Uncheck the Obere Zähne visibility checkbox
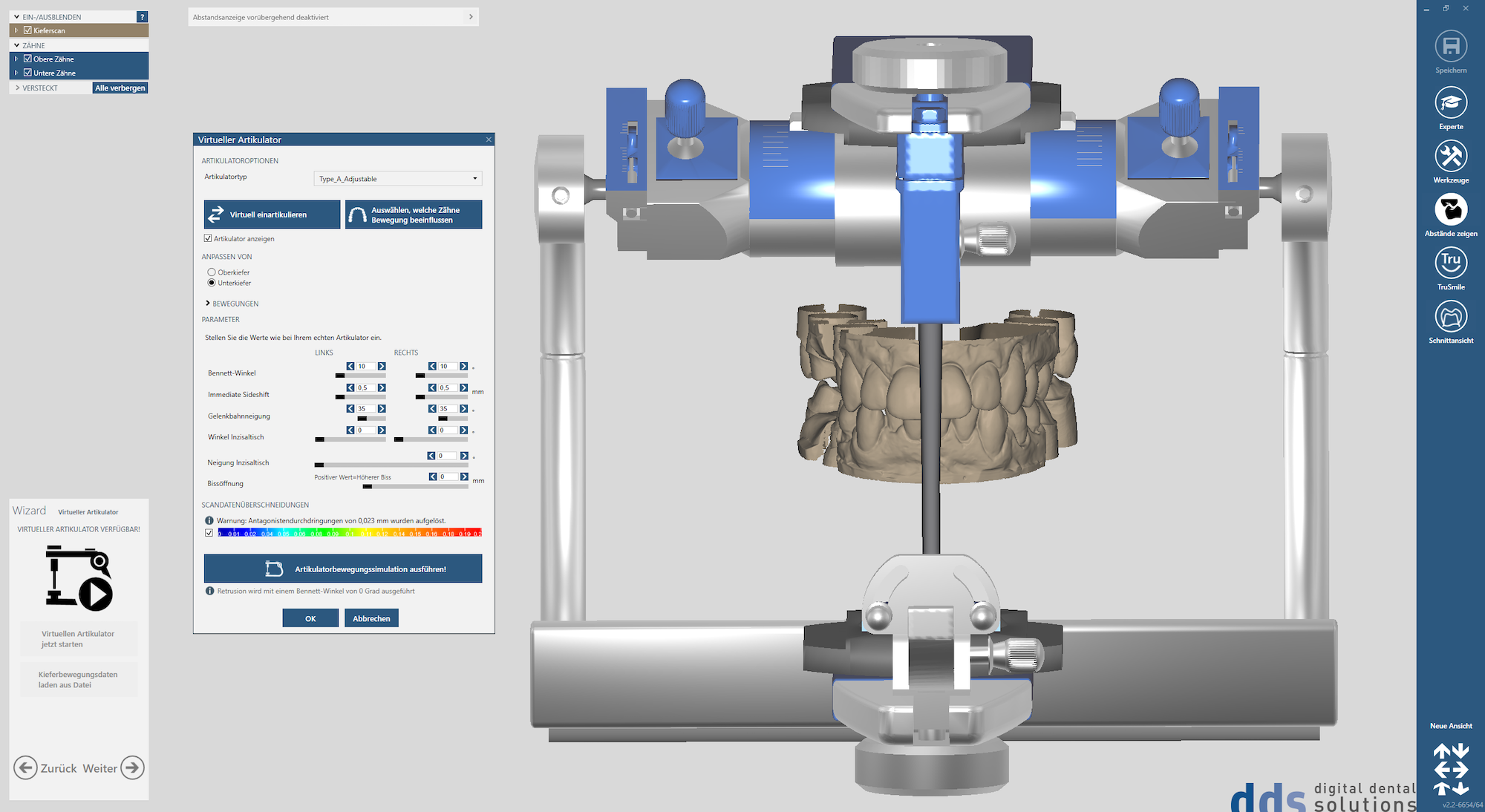This screenshot has width=1485, height=812. point(27,59)
